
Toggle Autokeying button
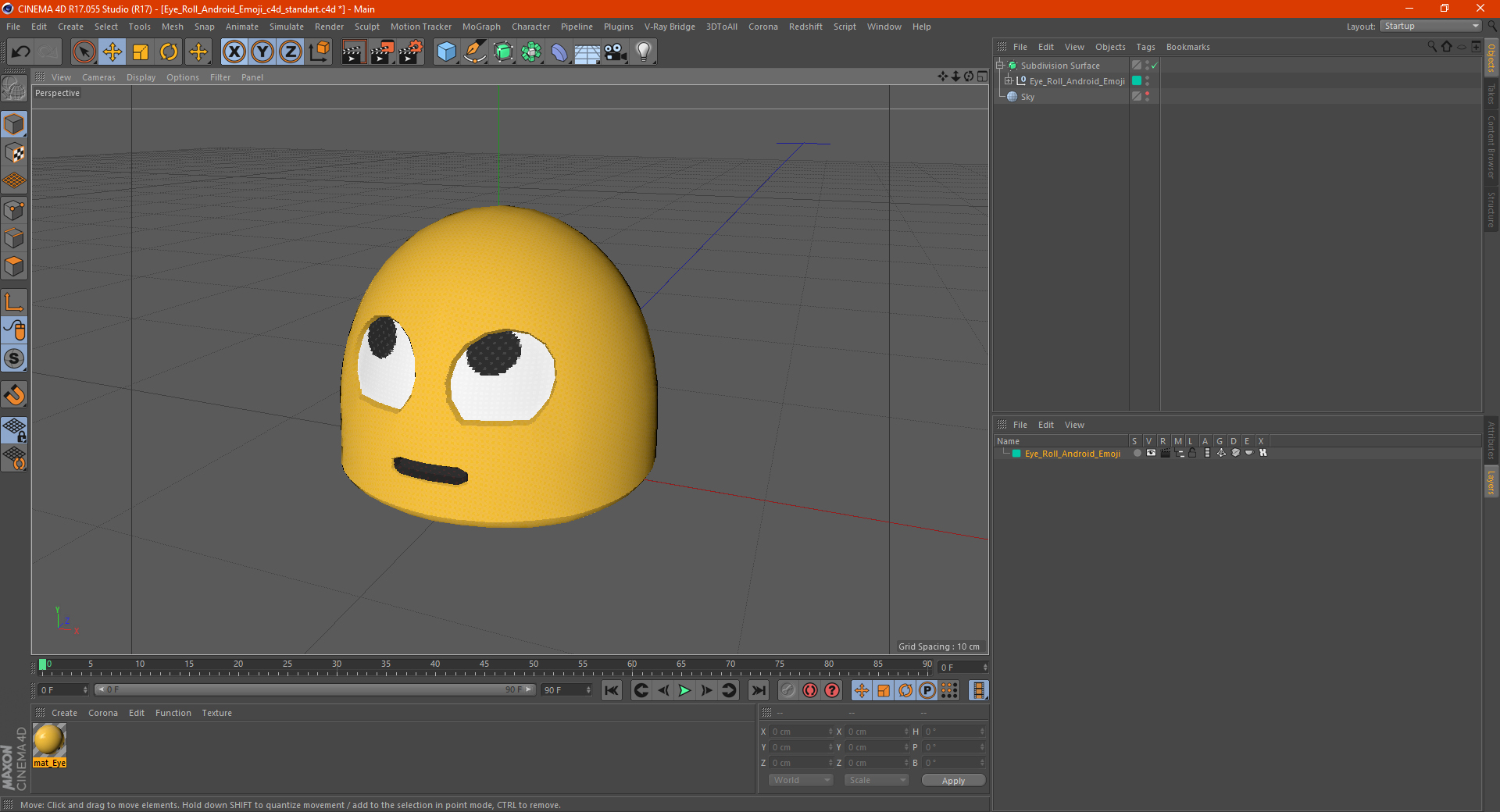click(810, 690)
